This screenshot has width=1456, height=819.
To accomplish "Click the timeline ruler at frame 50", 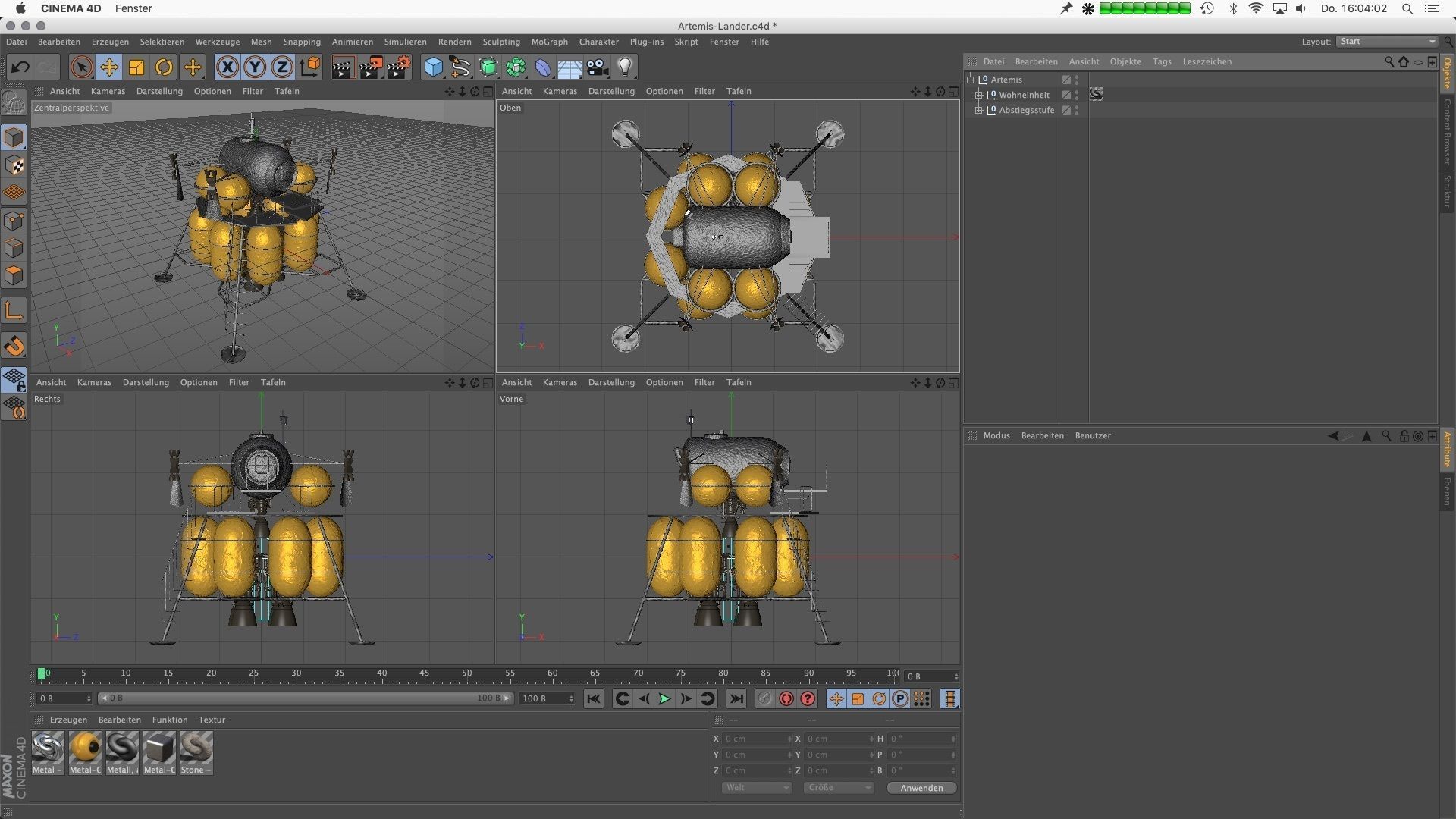I will tap(467, 674).
